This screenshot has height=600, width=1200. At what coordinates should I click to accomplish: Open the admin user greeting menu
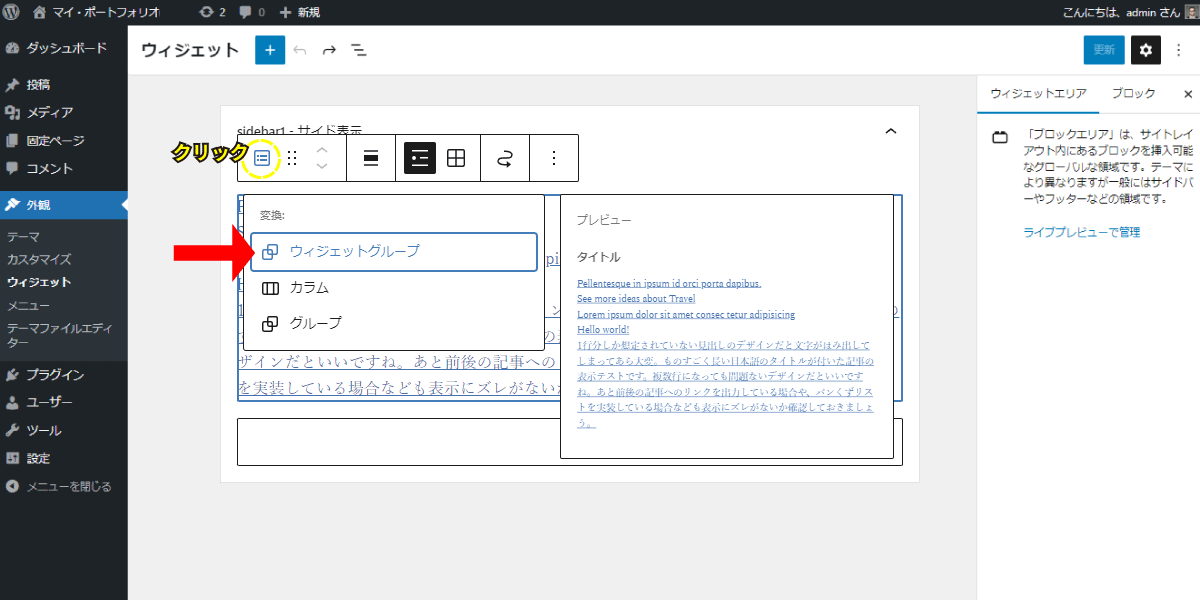(x=1130, y=13)
